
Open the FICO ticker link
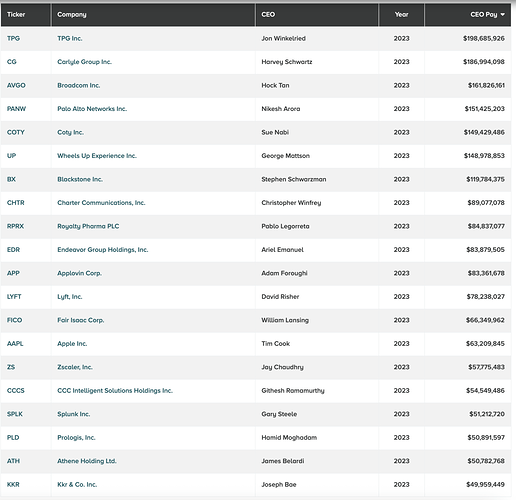click(14, 320)
